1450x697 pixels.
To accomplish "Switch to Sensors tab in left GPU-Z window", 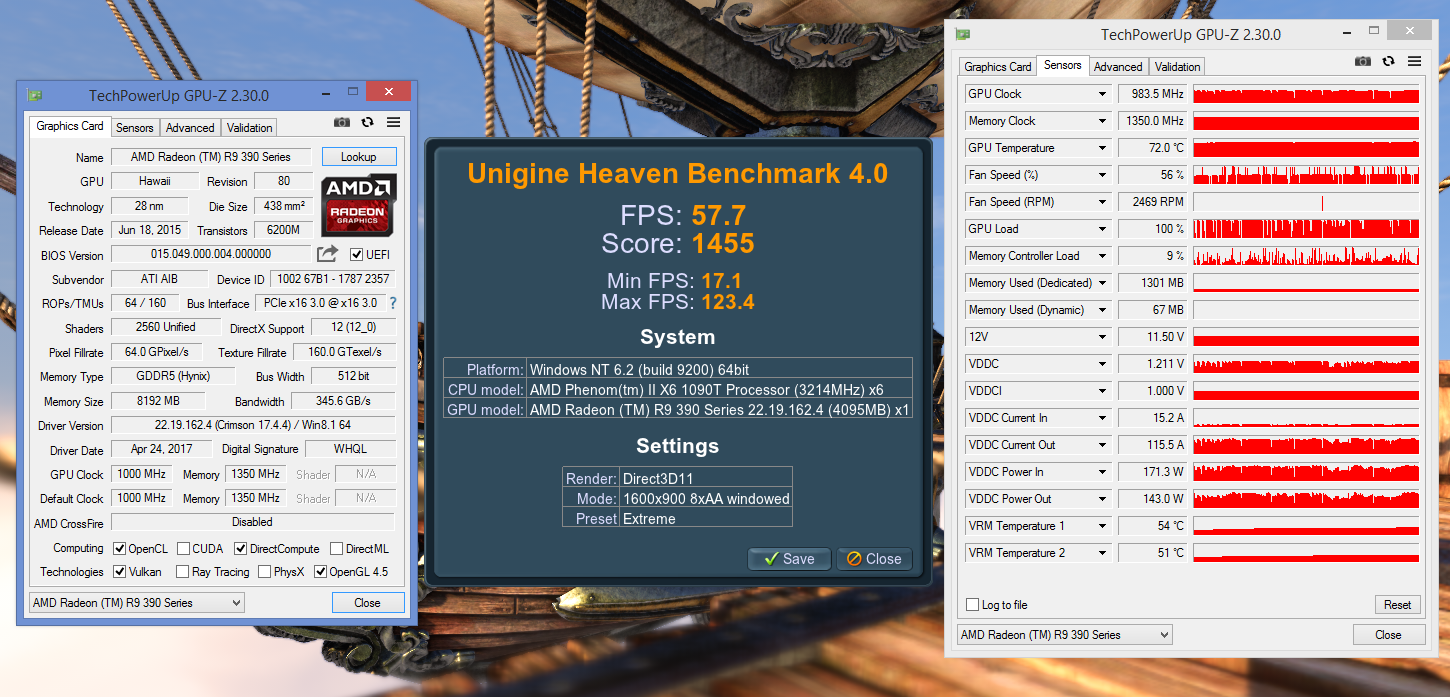I will (134, 128).
